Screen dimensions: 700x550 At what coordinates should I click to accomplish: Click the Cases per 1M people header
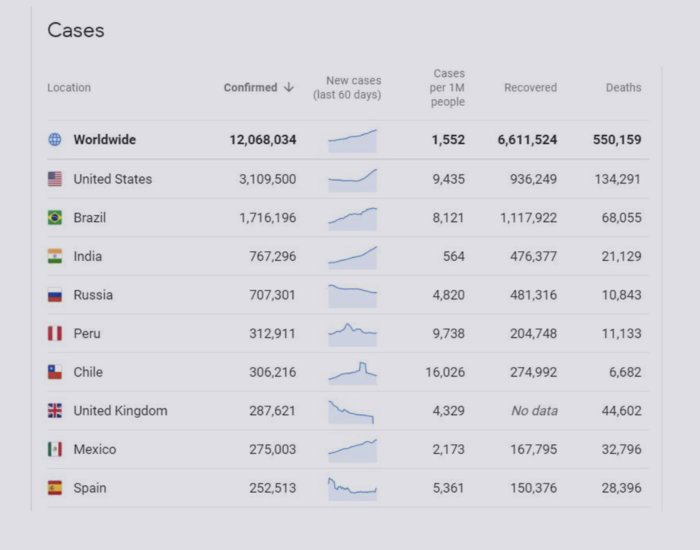(x=448, y=88)
